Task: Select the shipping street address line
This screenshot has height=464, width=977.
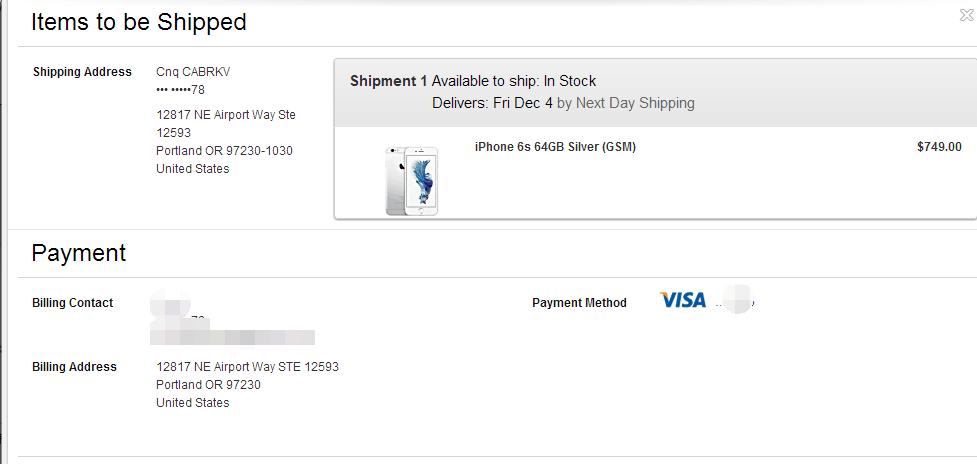Action: point(225,115)
